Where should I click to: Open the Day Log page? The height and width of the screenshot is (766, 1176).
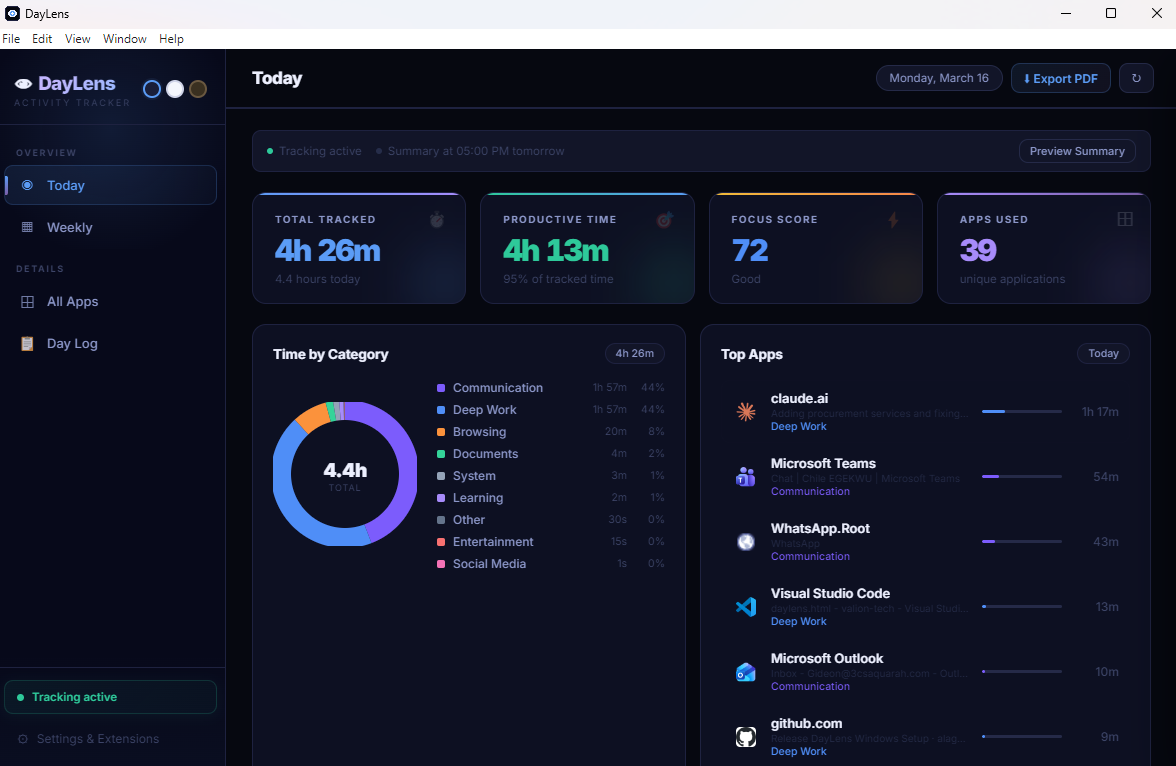click(x=110, y=344)
